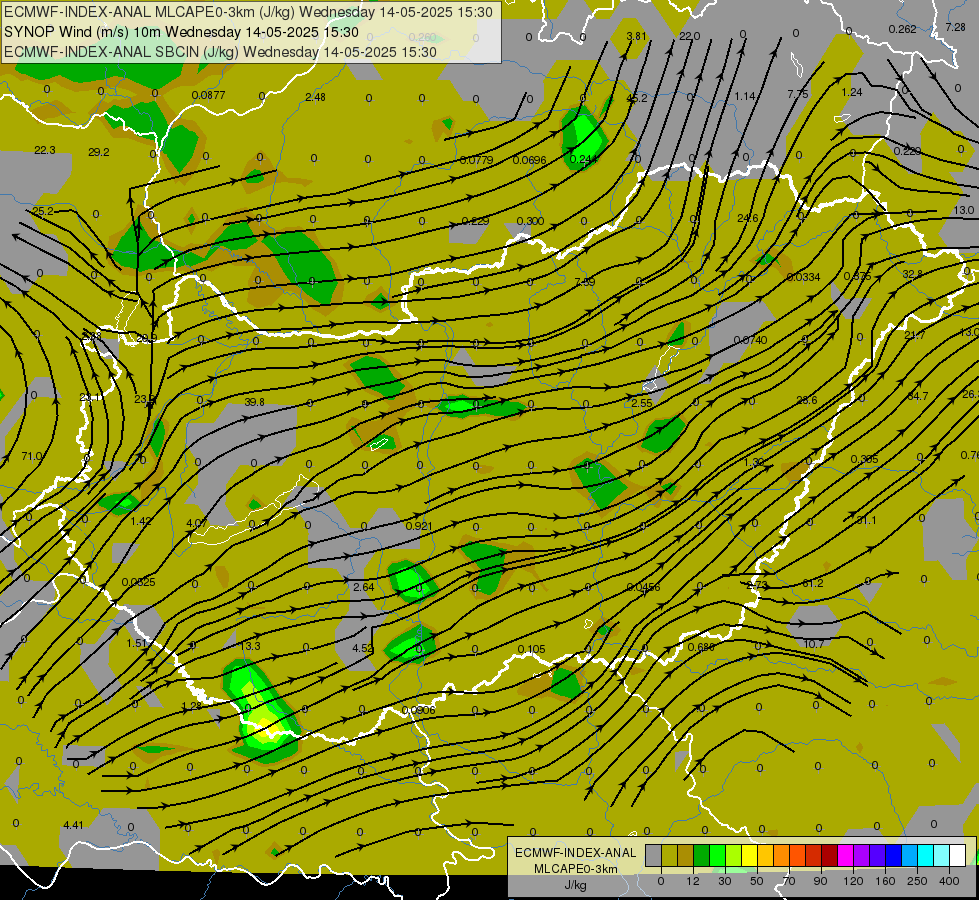Click the map value 0.262
This screenshot has height=900, width=979.
click(x=902, y=29)
